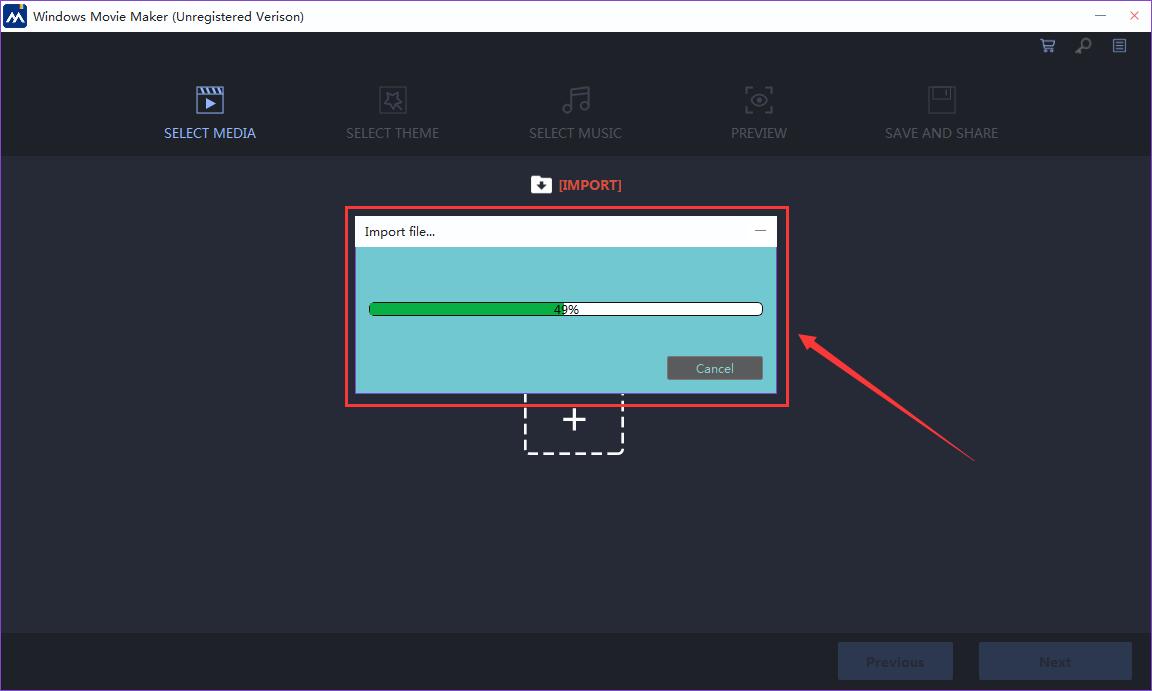Switch to PREVIEW step label
The height and width of the screenshot is (691, 1152).
pos(759,133)
